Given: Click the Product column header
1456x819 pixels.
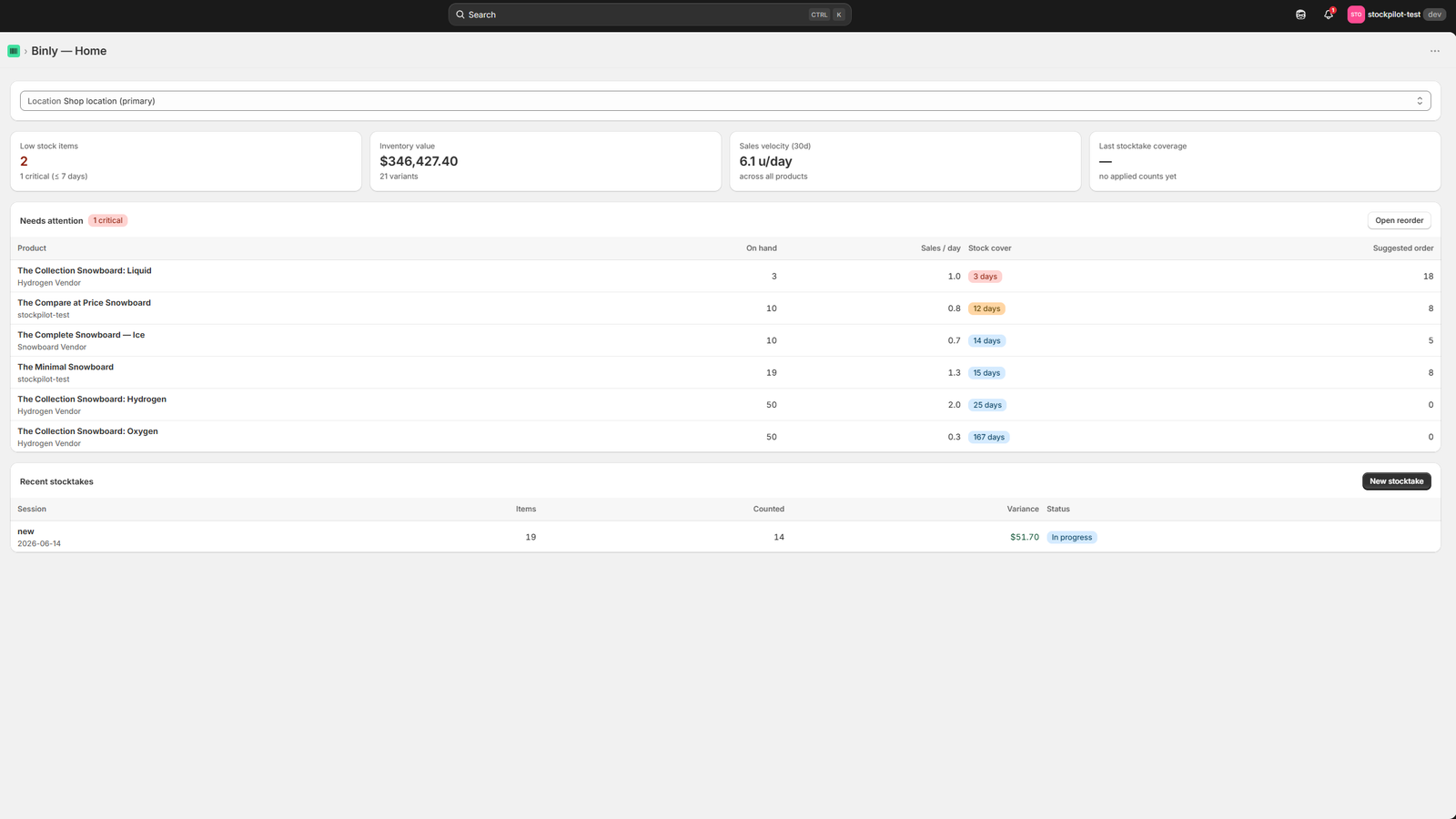Looking at the screenshot, I should pos(32,248).
